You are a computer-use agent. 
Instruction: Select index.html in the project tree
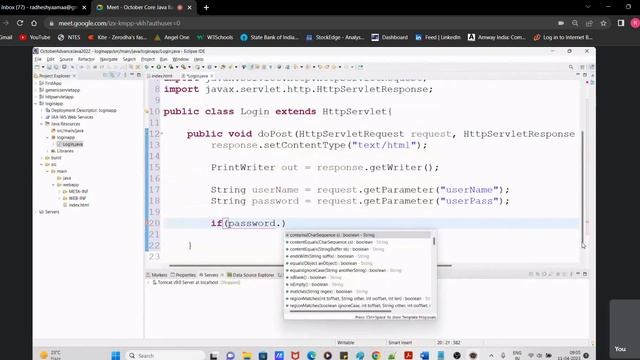click(x=76, y=205)
